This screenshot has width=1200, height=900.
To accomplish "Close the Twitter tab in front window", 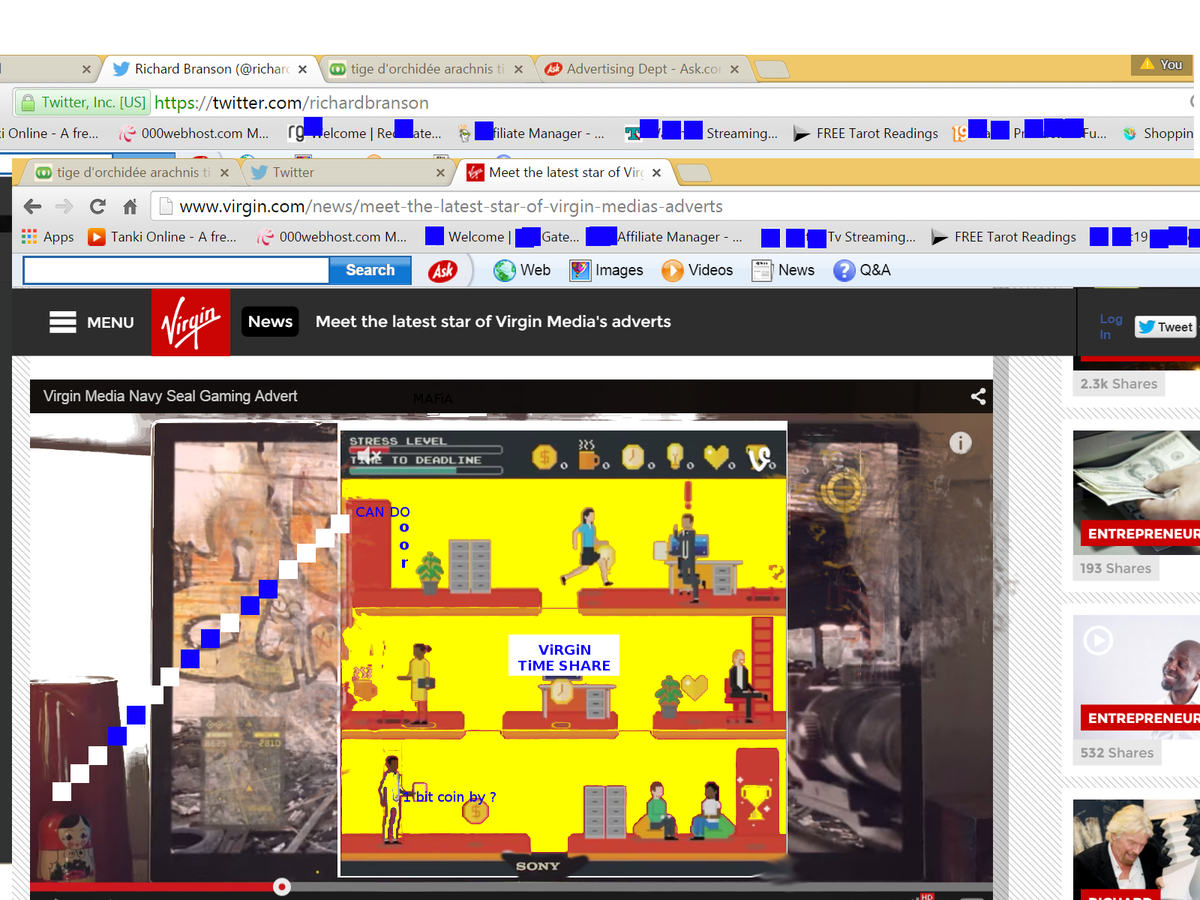I will point(440,173).
